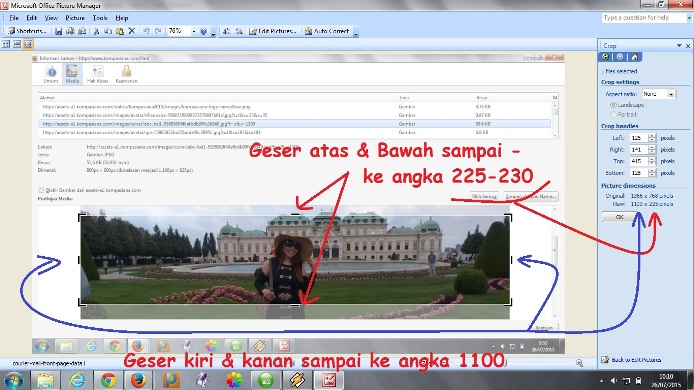This screenshot has height=390, width=694.
Task: Click the Edit Pictures toolbar button
Action: click(273, 31)
